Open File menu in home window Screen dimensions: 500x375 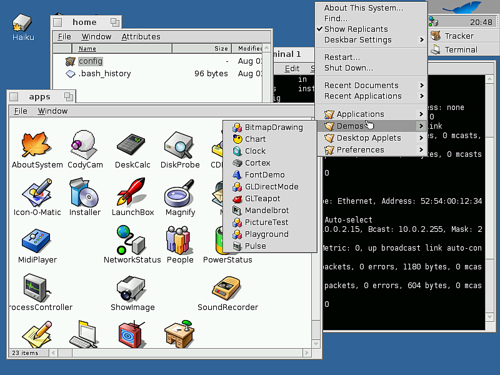64,37
